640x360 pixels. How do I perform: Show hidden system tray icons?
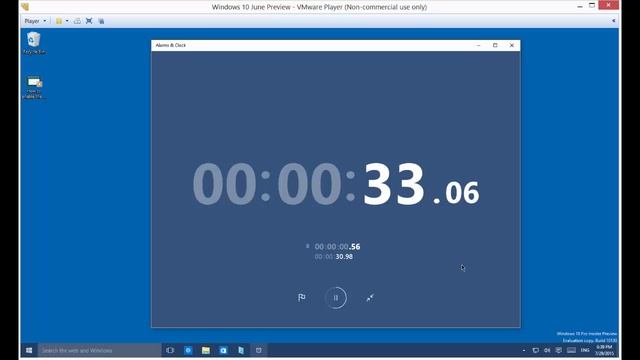click(524, 350)
